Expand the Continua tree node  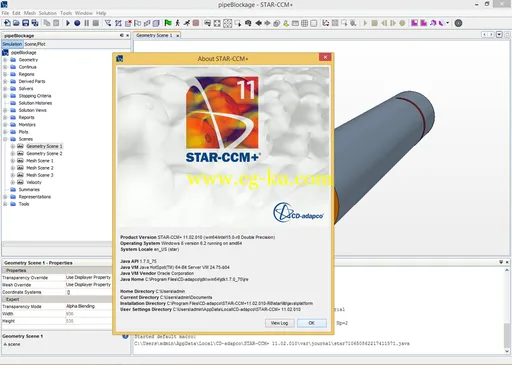[x=5, y=67]
